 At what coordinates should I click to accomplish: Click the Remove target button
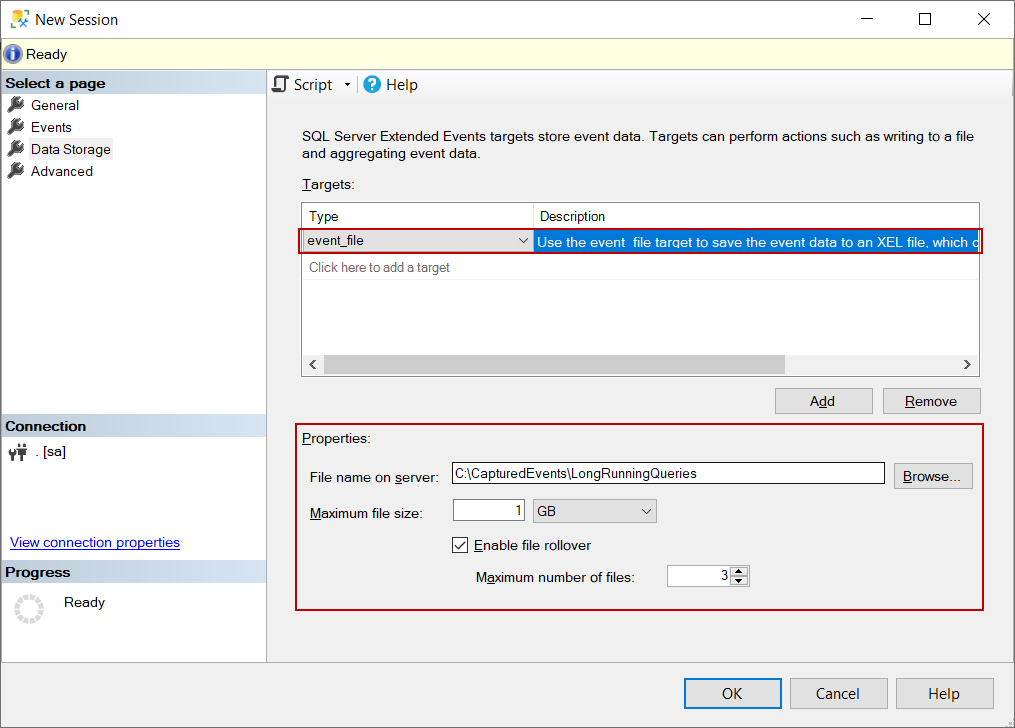[931, 401]
